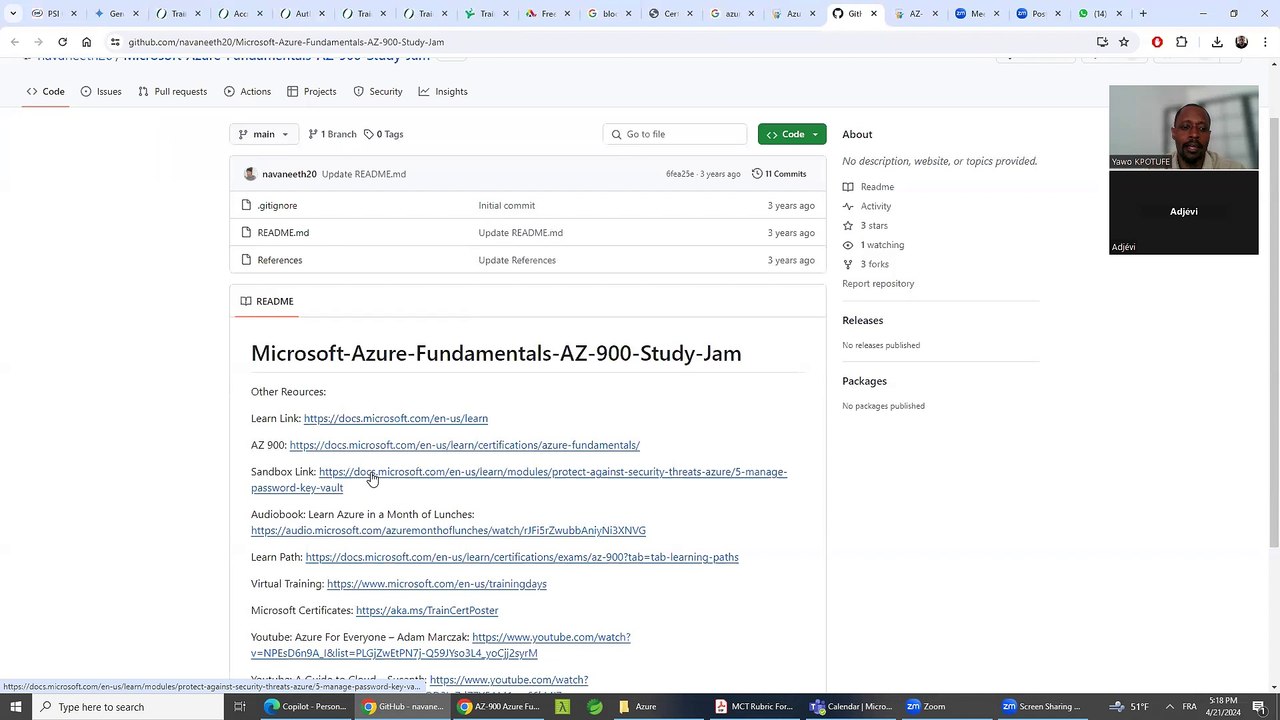Open Copilot Edge window in taskbar
The image size is (1280, 720).
pos(306,707)
